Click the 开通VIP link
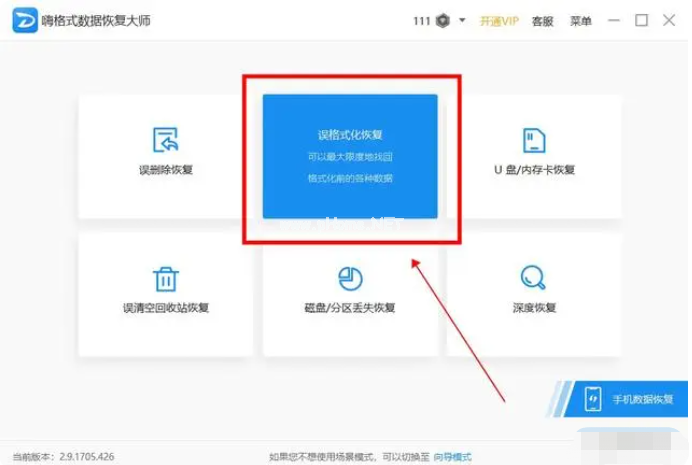 (499, 20)
